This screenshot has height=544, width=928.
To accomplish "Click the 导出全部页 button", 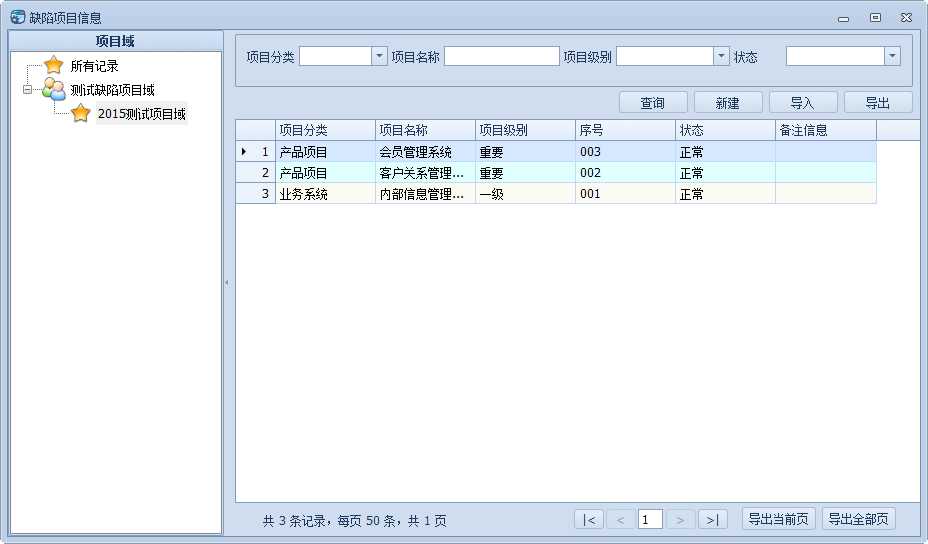I will point(859,519).
